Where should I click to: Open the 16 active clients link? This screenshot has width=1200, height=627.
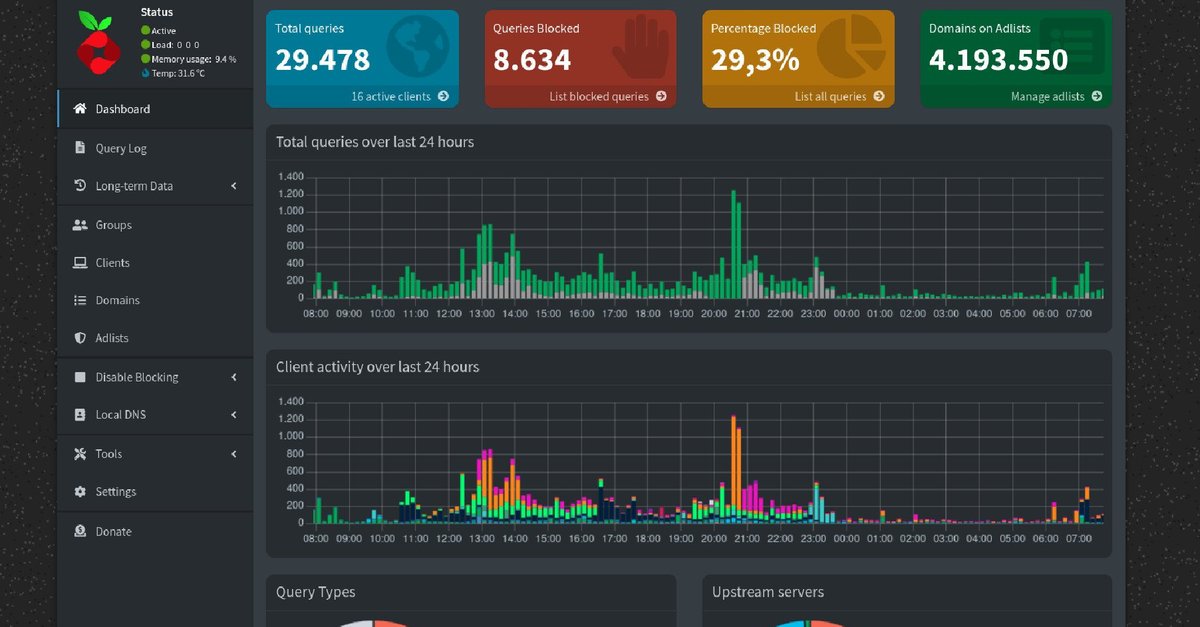[399, 97]
